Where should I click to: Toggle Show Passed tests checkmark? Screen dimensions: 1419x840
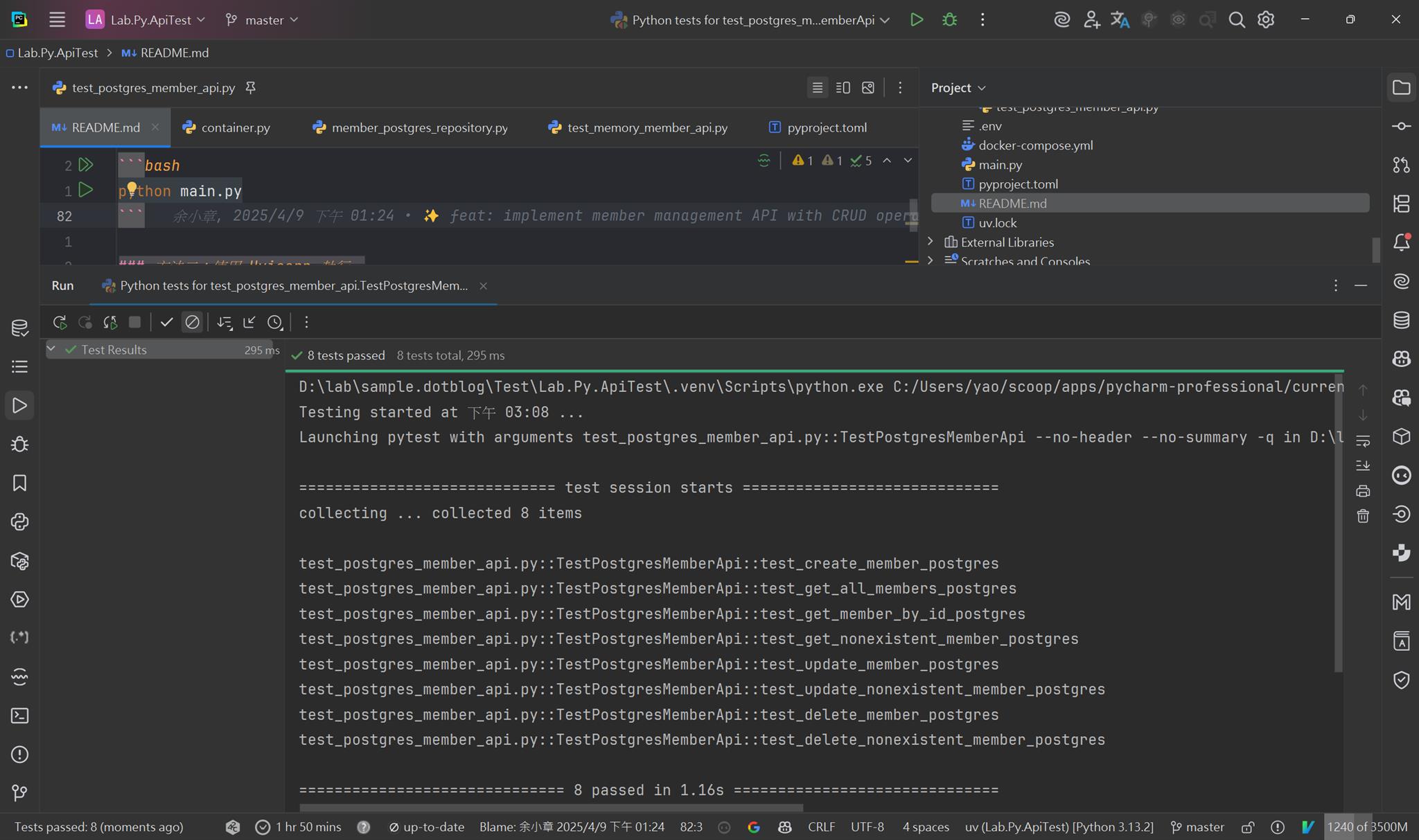166,322
